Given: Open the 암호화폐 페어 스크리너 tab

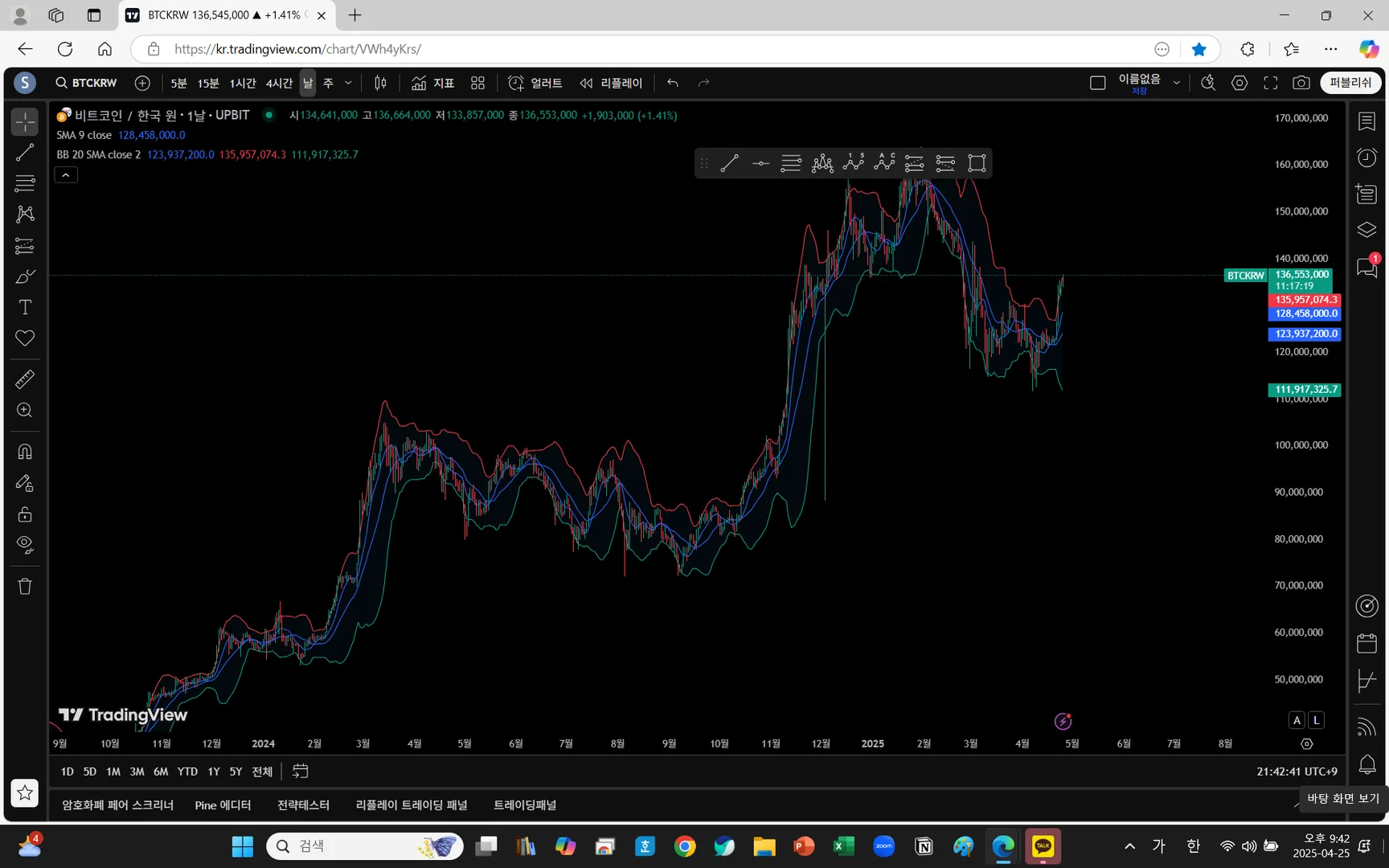Looking at the screenshot, I should [117, 805].
